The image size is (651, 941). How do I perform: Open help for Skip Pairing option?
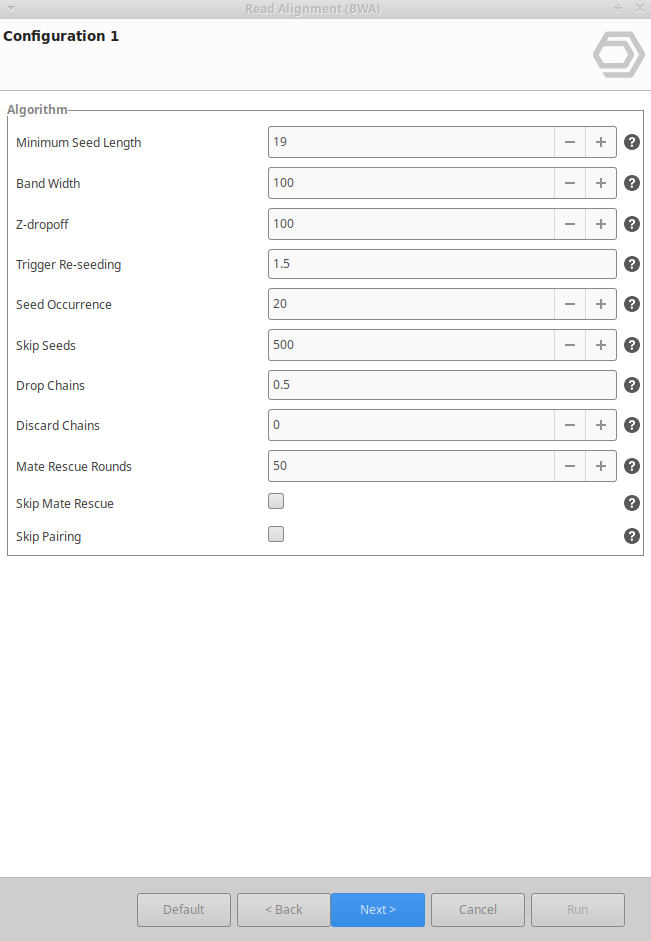631,536
